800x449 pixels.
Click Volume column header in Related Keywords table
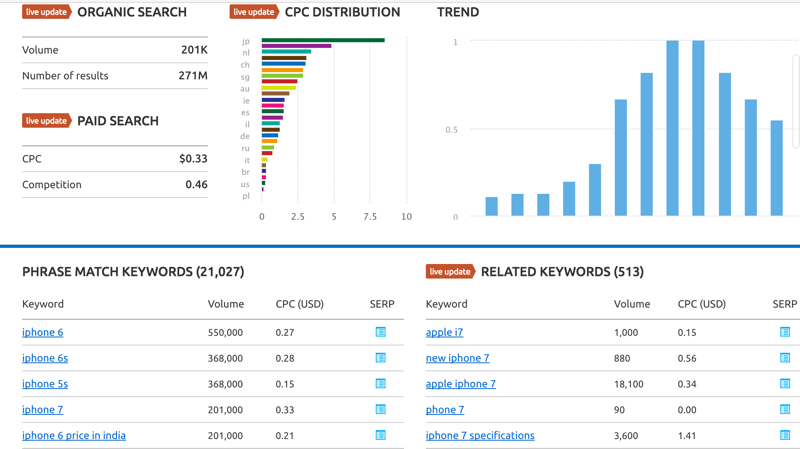[632, 304]
